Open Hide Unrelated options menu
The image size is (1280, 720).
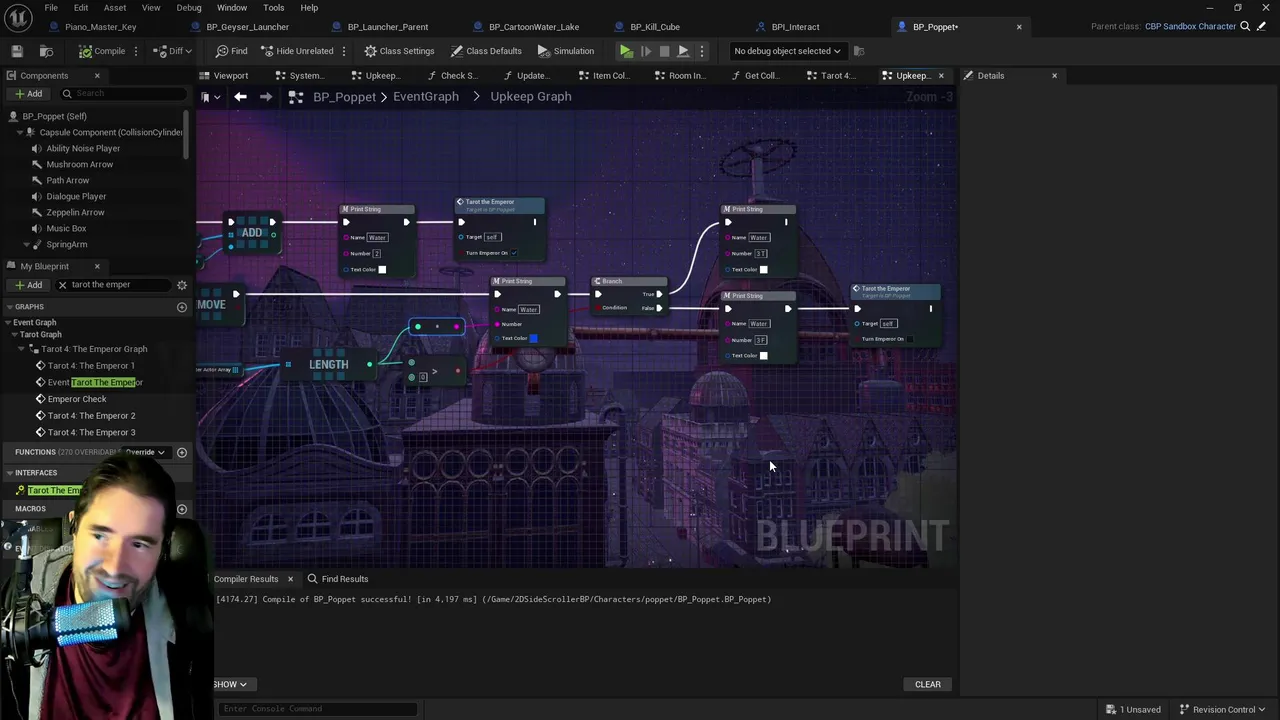click(344, 51)
